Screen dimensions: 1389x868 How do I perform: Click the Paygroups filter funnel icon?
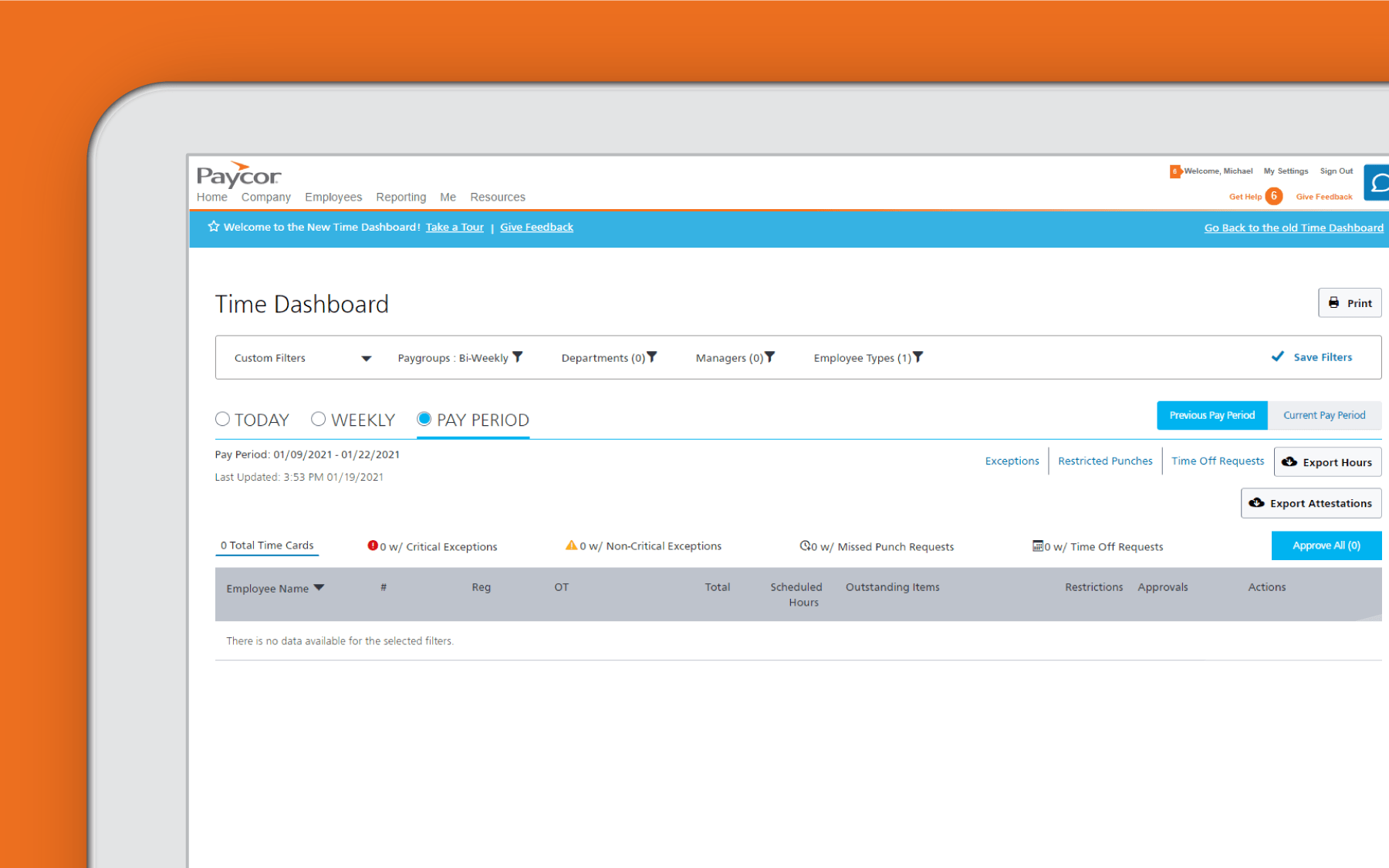click(x=518, y=356)
